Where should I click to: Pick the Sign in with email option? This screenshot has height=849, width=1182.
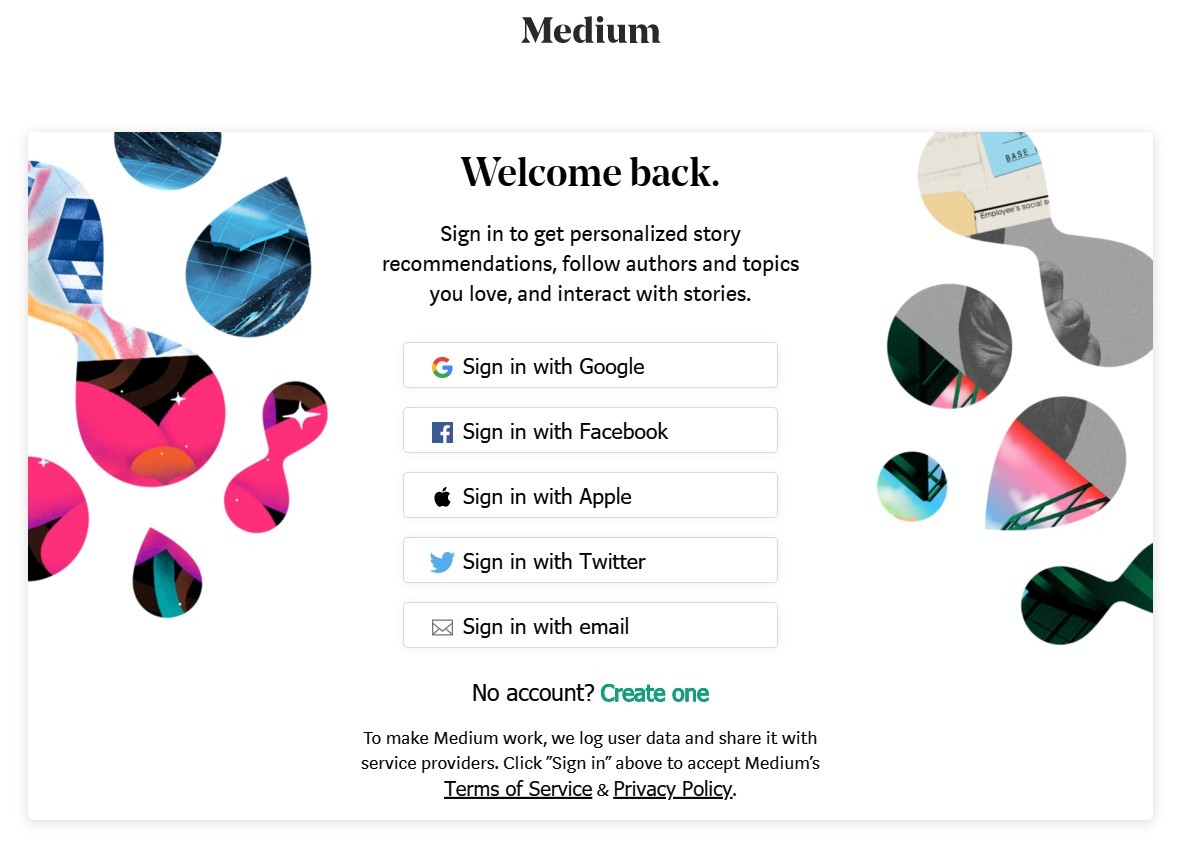coord(590,625)
